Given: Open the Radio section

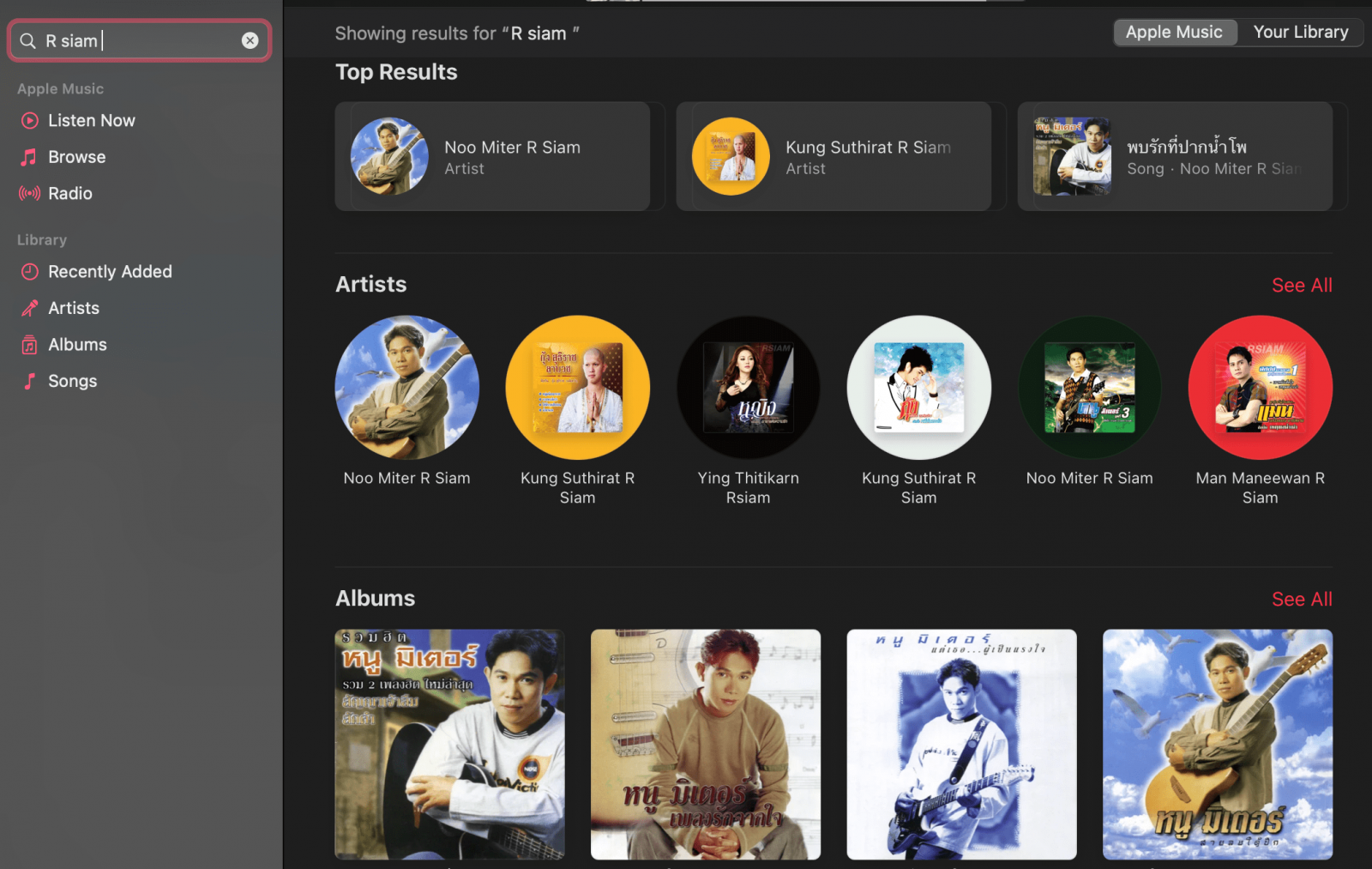Looking at the screenshot, I should pyautogui.click(x=69, y=194).
